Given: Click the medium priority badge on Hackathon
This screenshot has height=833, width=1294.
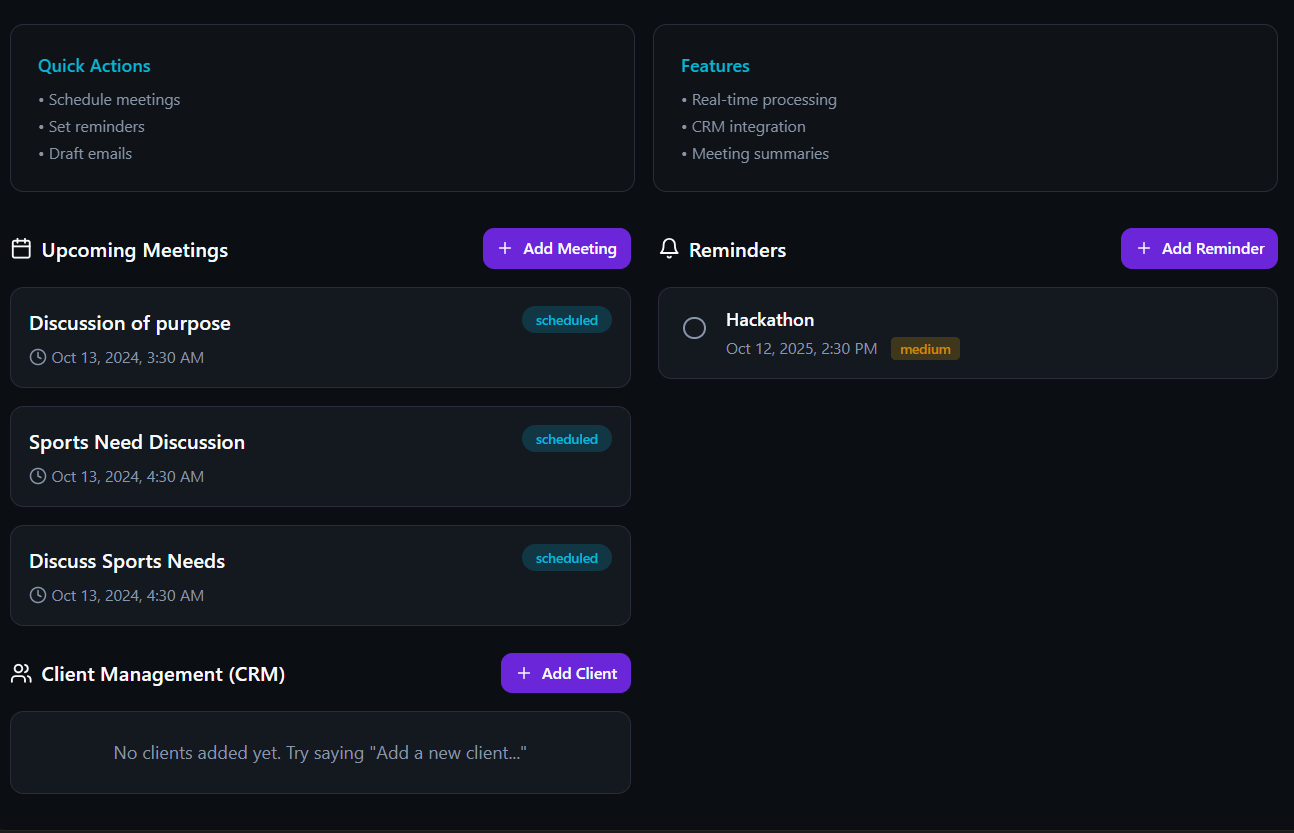Looking at the screenshot, I should point(925,348).
